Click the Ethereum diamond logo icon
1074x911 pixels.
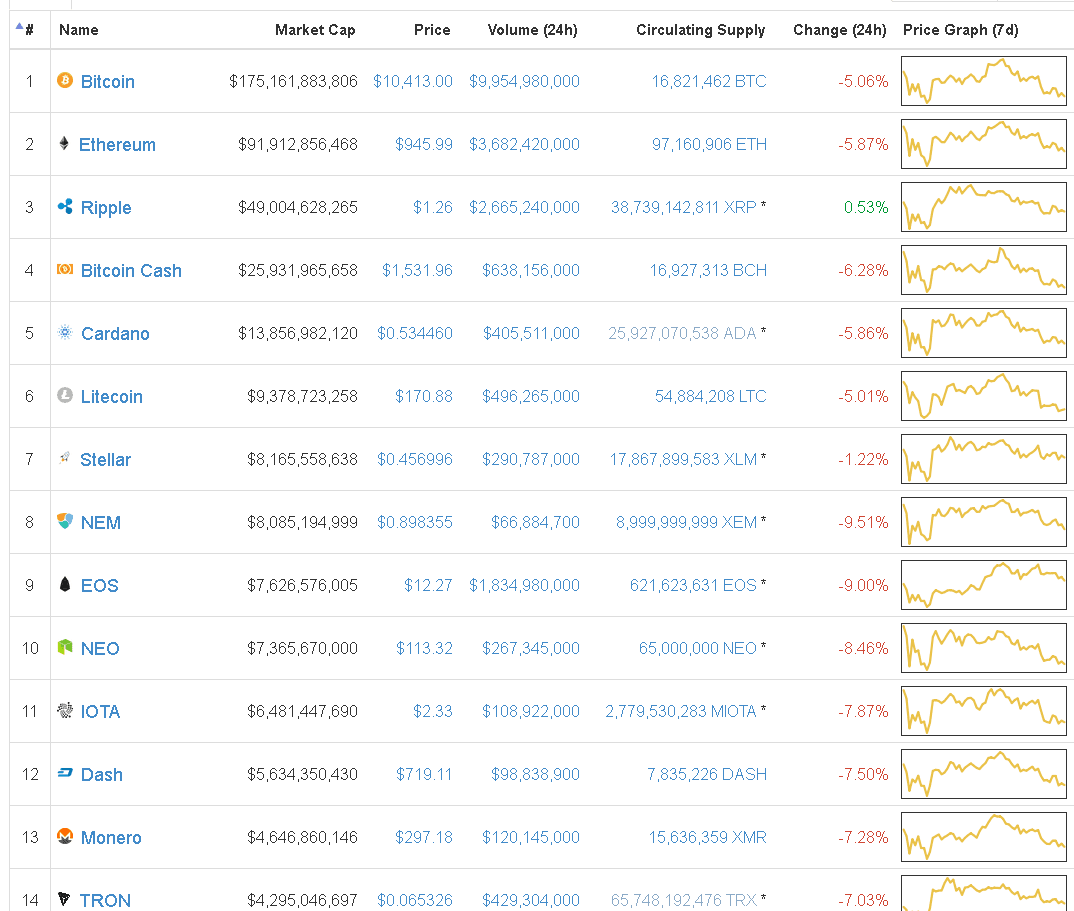pos(65,144)
